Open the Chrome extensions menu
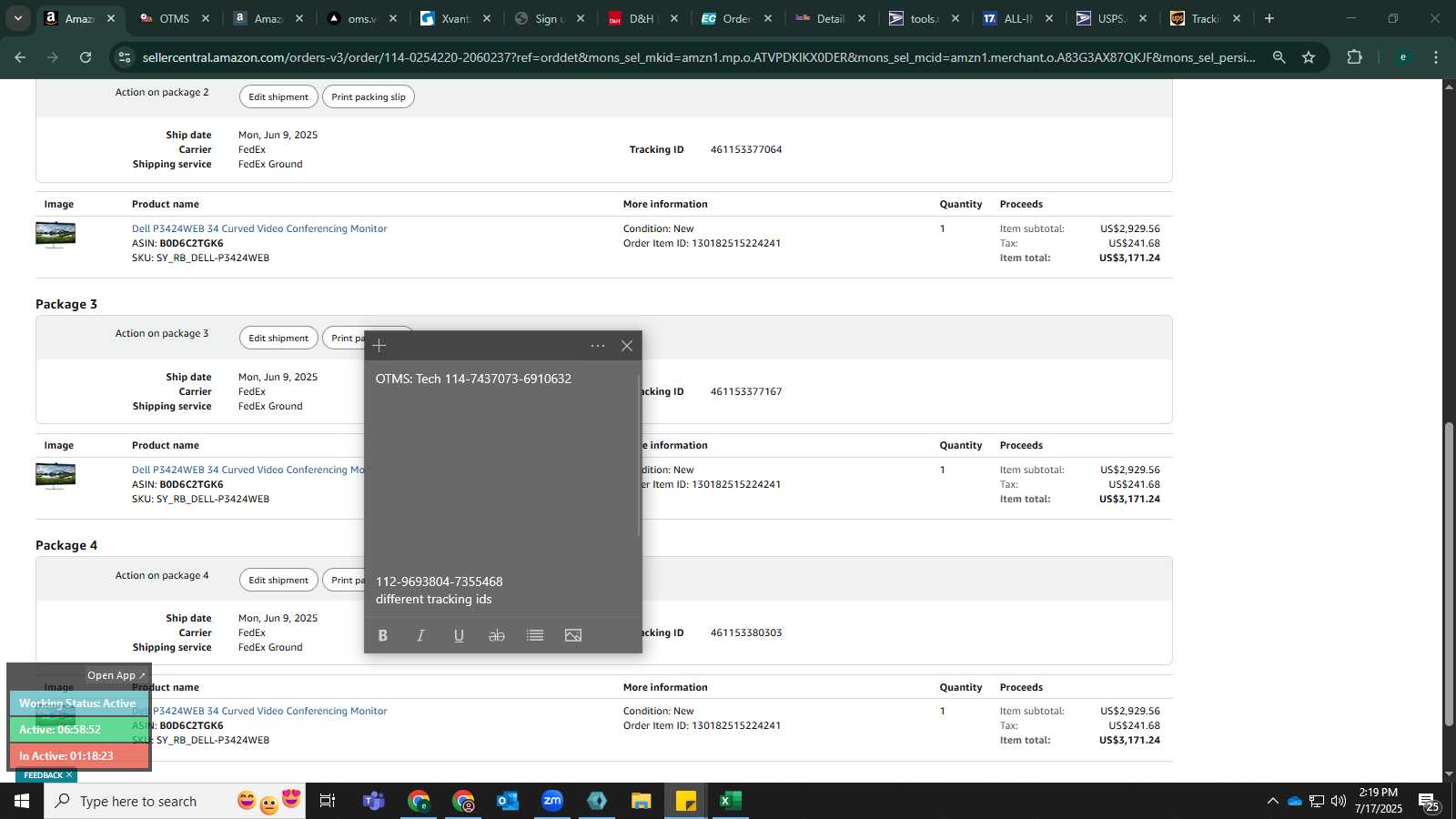The image size is (1456, 819). pos(1355,57)
